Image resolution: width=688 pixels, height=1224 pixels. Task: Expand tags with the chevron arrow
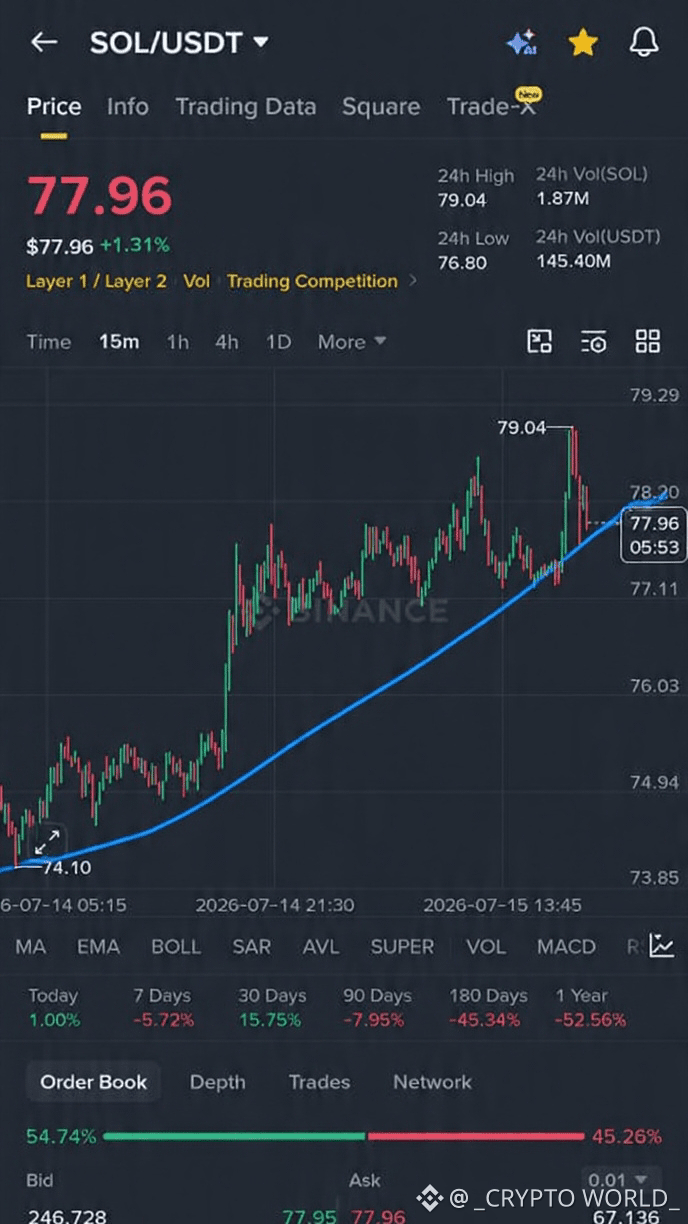pos(414,281)
